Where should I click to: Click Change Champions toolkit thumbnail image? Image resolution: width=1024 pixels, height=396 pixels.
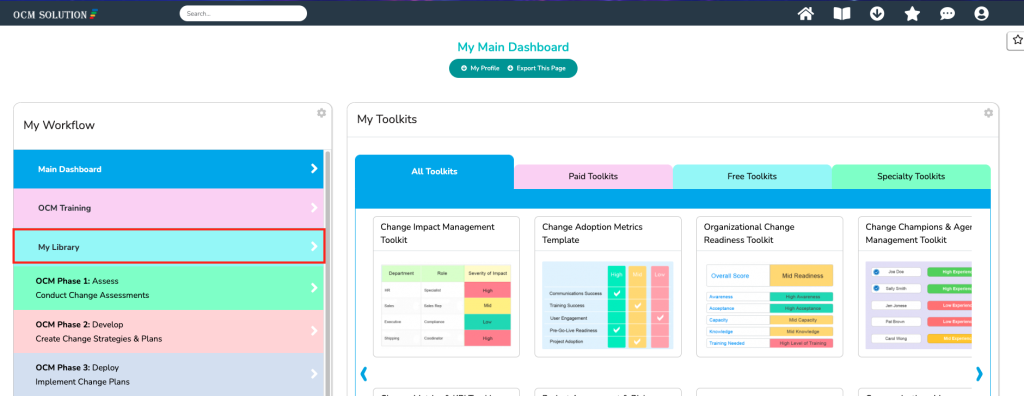(919, 306)
